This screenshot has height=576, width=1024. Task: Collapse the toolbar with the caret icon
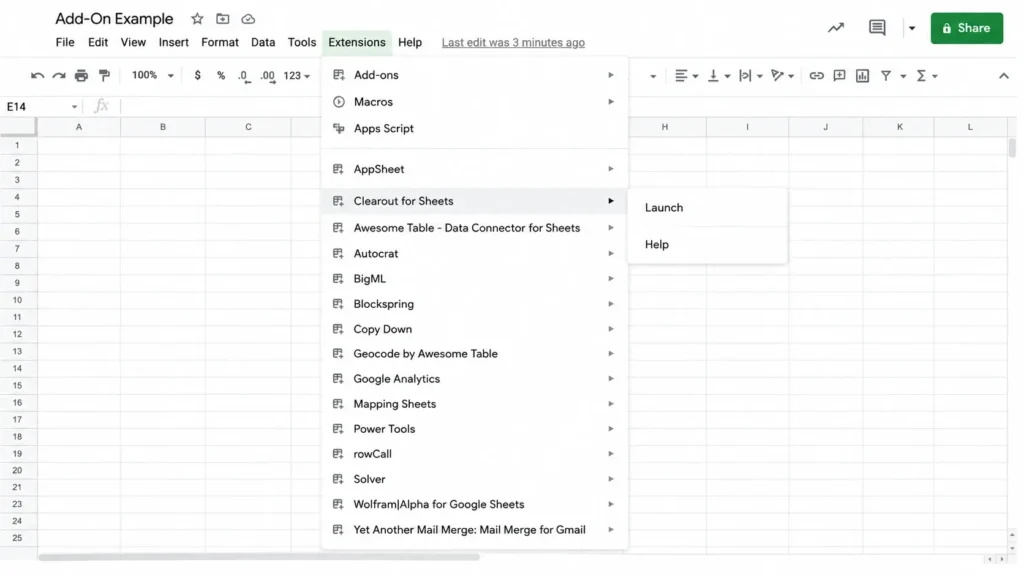coord(1004,76)
